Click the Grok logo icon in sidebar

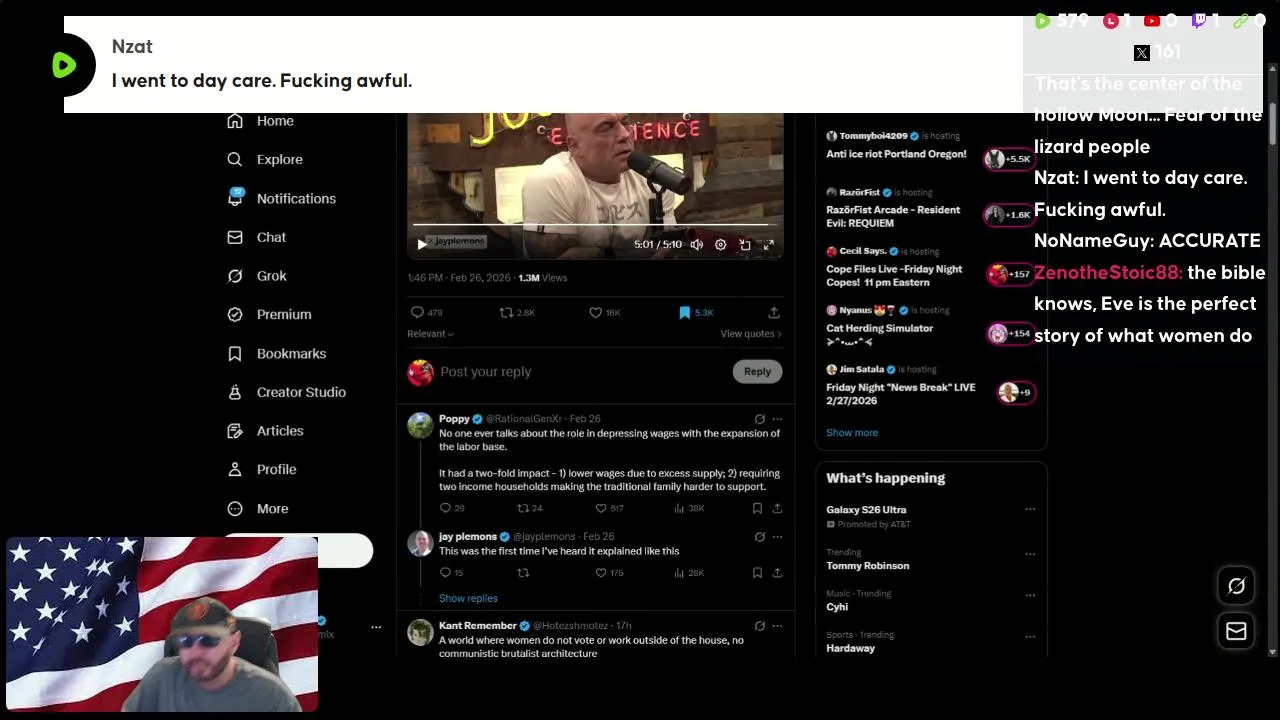(x=235, y=276)
